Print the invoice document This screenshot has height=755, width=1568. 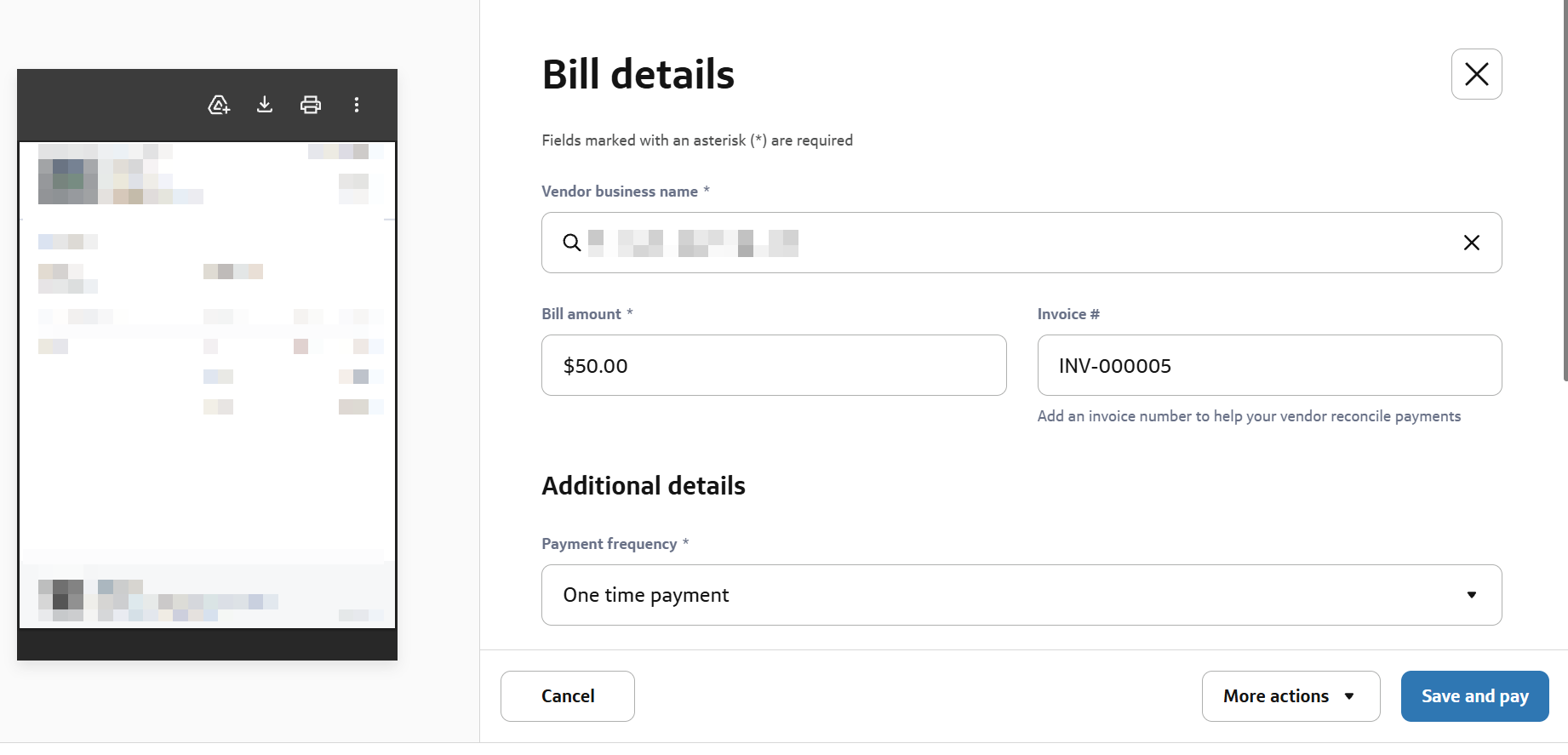[x=311, y=105]
